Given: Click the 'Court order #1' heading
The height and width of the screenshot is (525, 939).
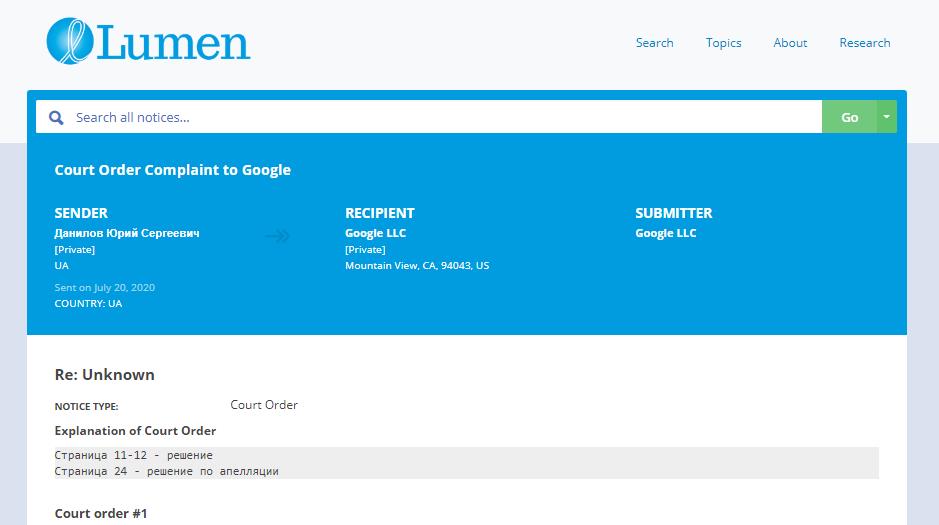Looking at the screenshot, I should (101, 513).
